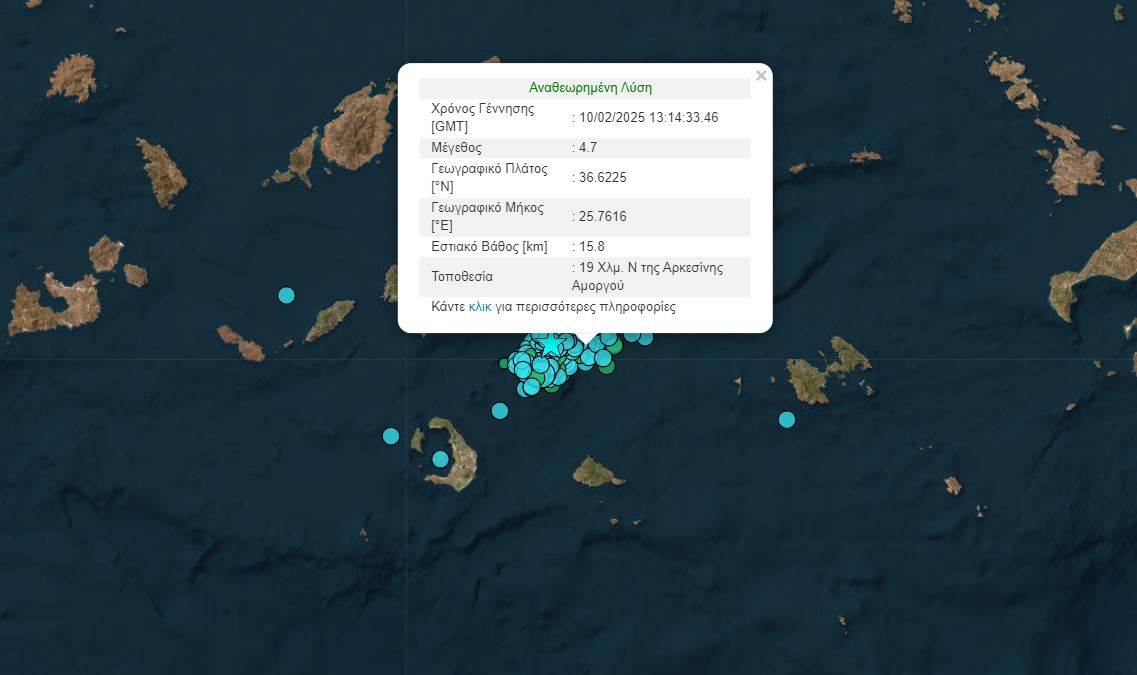The width and height of the screenshot is (1137, 675).
Task: Select the isolated marker west of Santorini
Action: tap(391, 436)
